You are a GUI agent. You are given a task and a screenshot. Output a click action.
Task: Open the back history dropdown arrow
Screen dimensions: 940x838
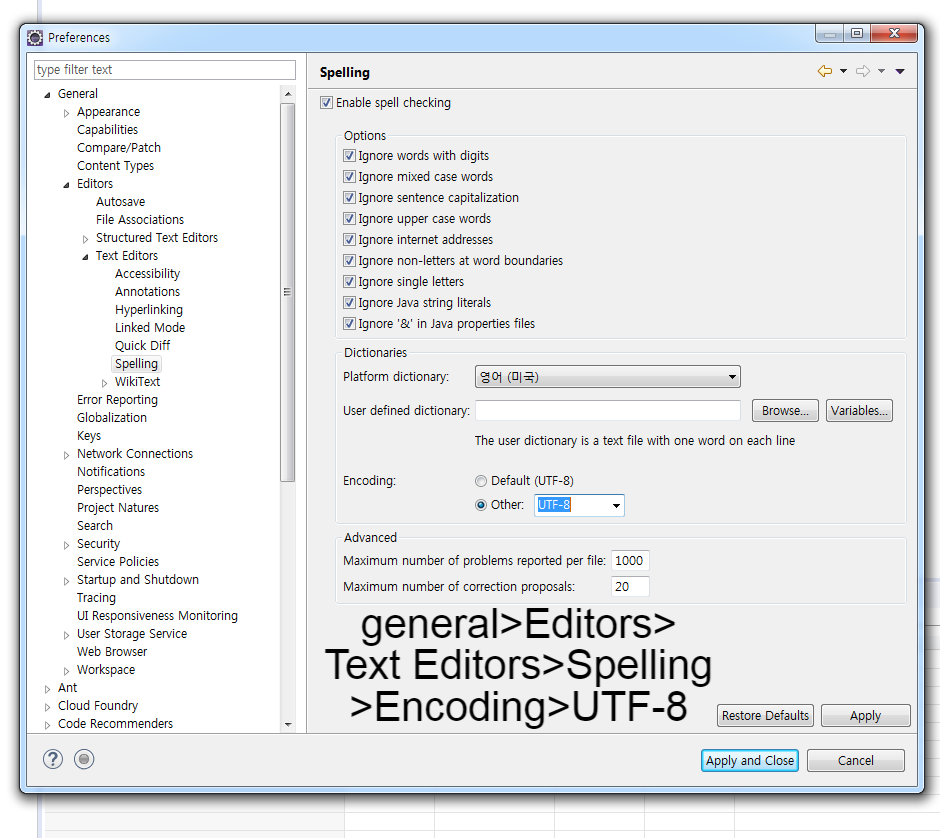[843, 71]
